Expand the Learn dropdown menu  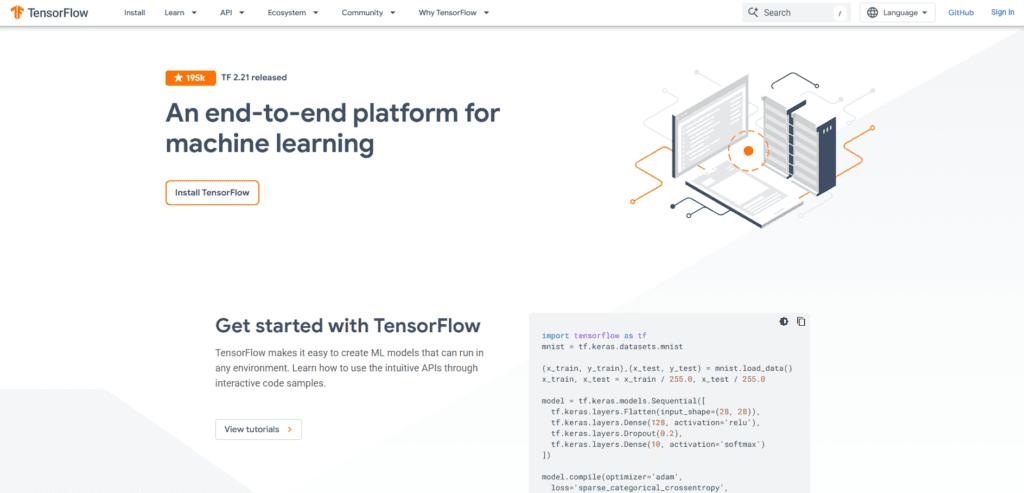tap(180, 12)
